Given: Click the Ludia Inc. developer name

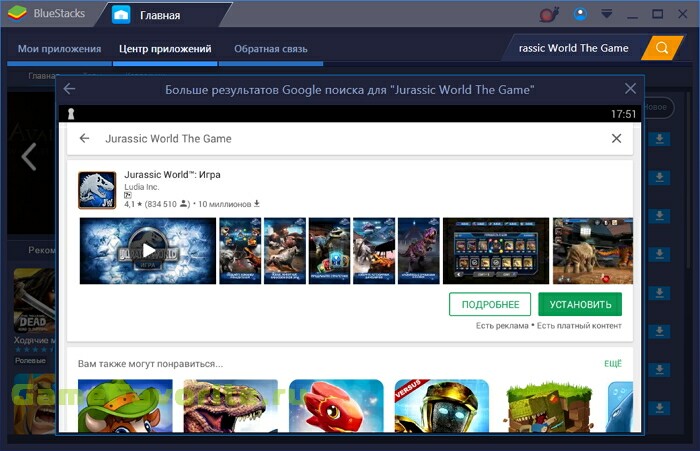Looking at the screenshot, I should [142, 187].
